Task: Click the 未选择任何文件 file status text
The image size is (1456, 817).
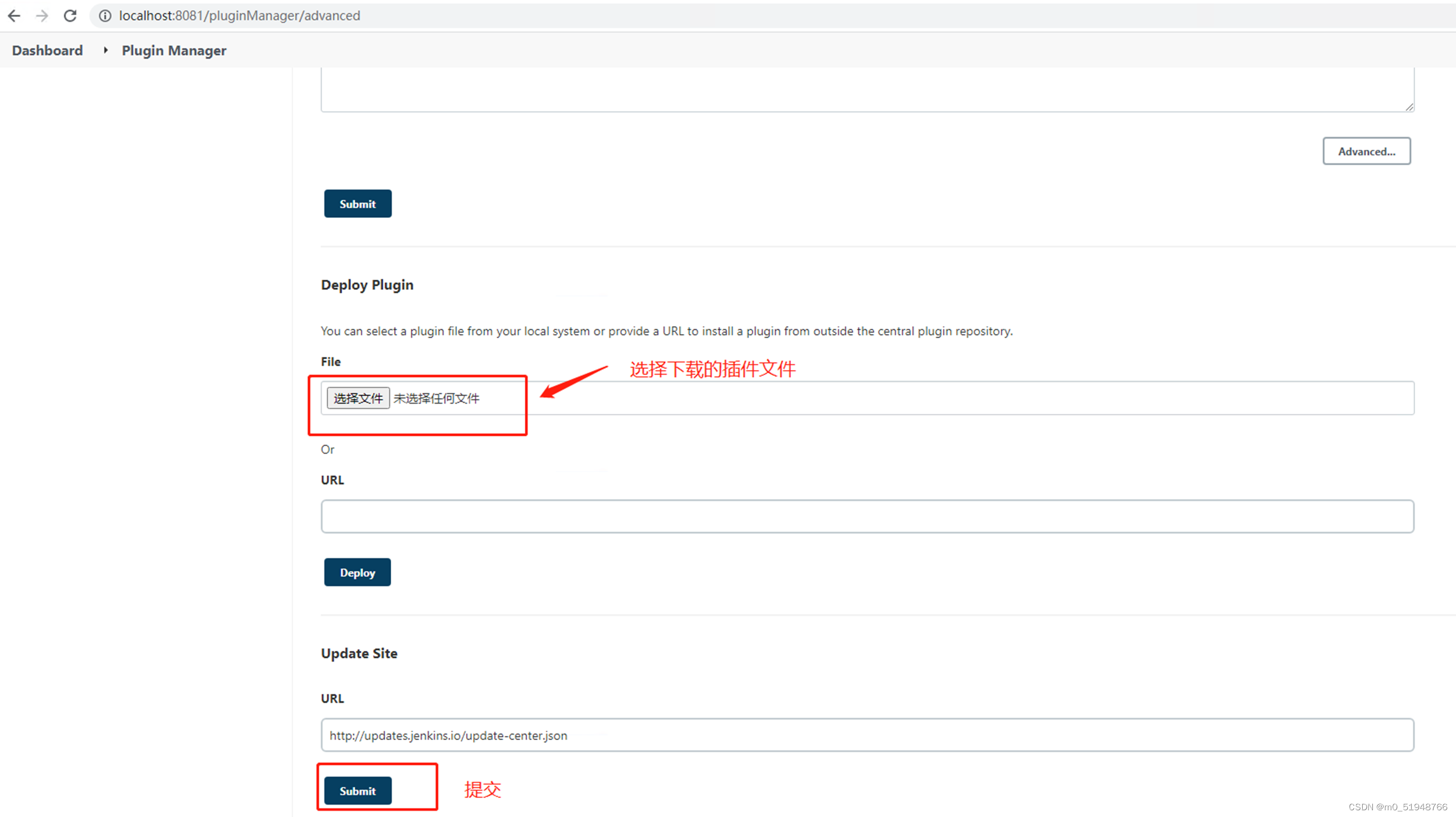Action: [436, 398]
